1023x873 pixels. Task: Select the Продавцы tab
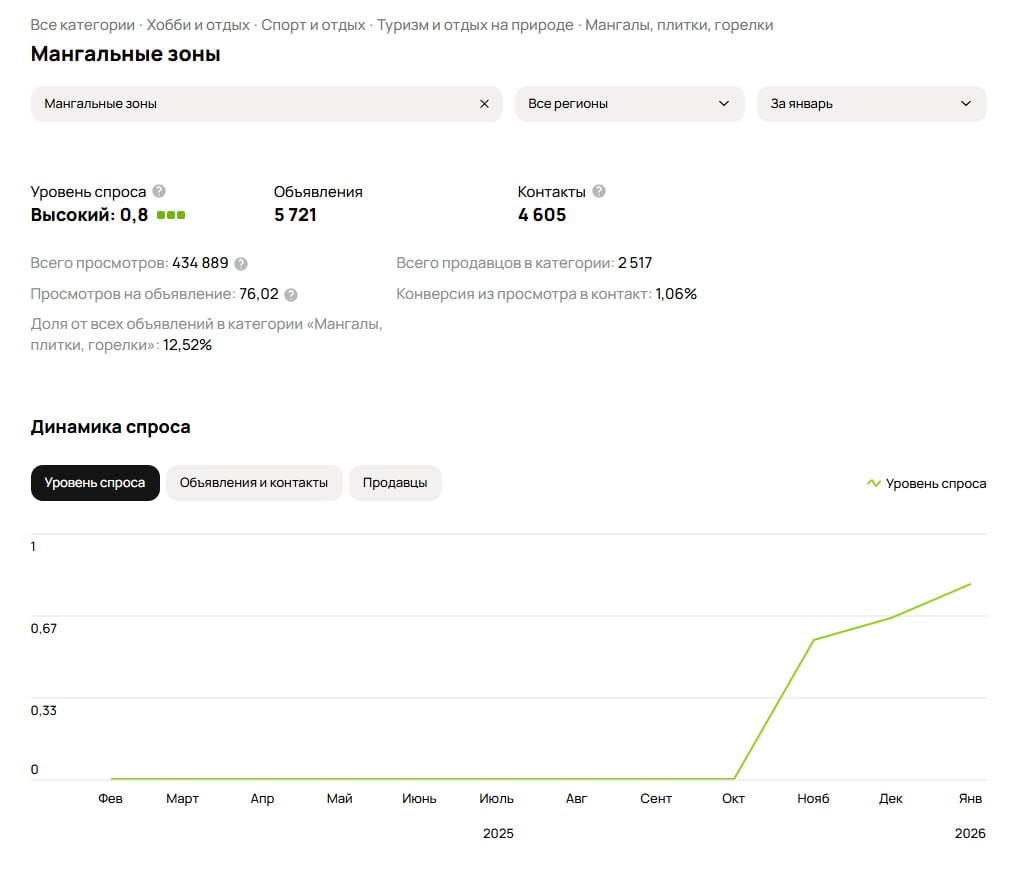point(395,483)
